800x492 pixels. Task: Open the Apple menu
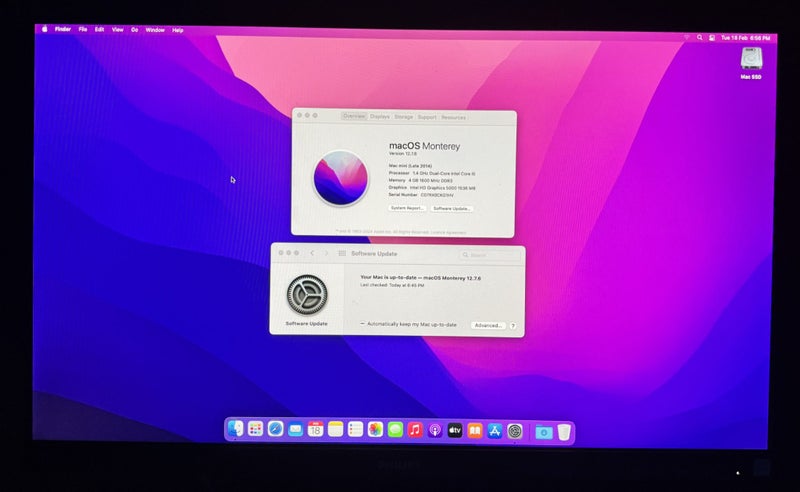pos(44,29)
